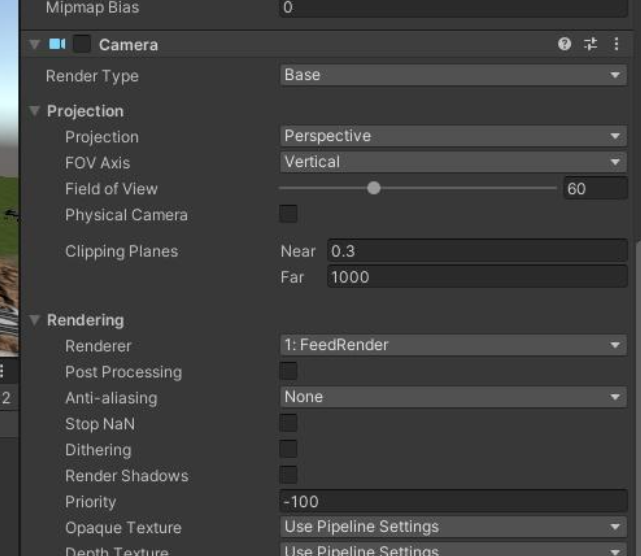Open the Projection Perspective dropdown
641x556 pixels.
point(453,136)
